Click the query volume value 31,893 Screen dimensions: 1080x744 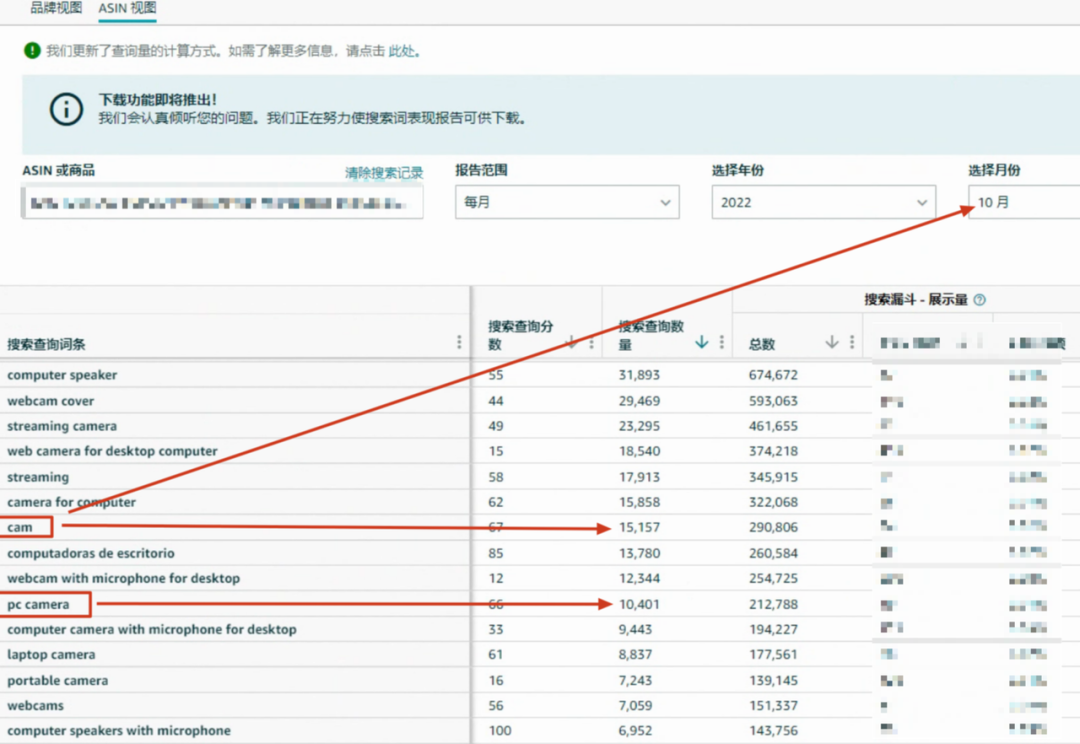639,375
